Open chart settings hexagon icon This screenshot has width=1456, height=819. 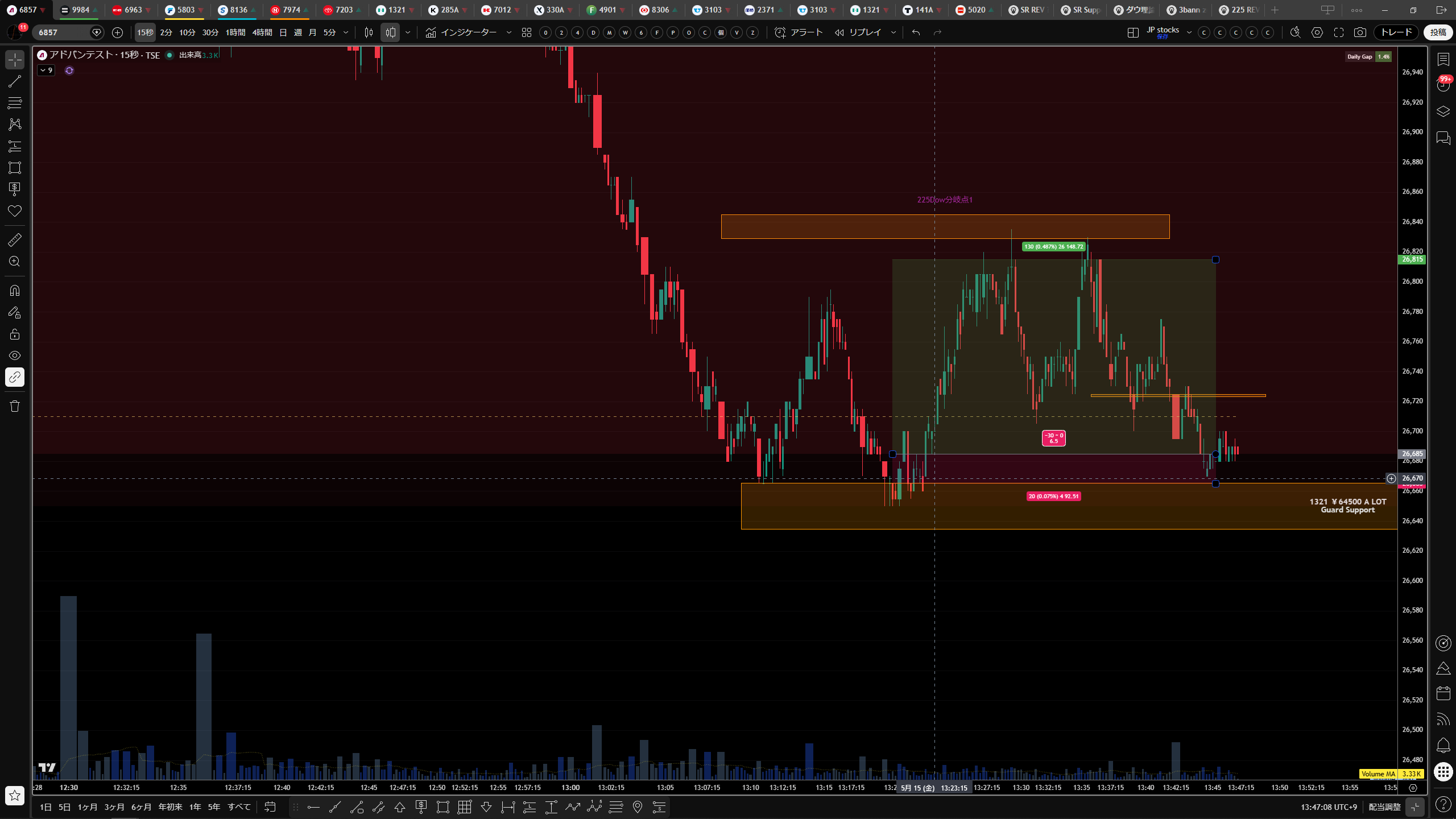(1317, 32)
